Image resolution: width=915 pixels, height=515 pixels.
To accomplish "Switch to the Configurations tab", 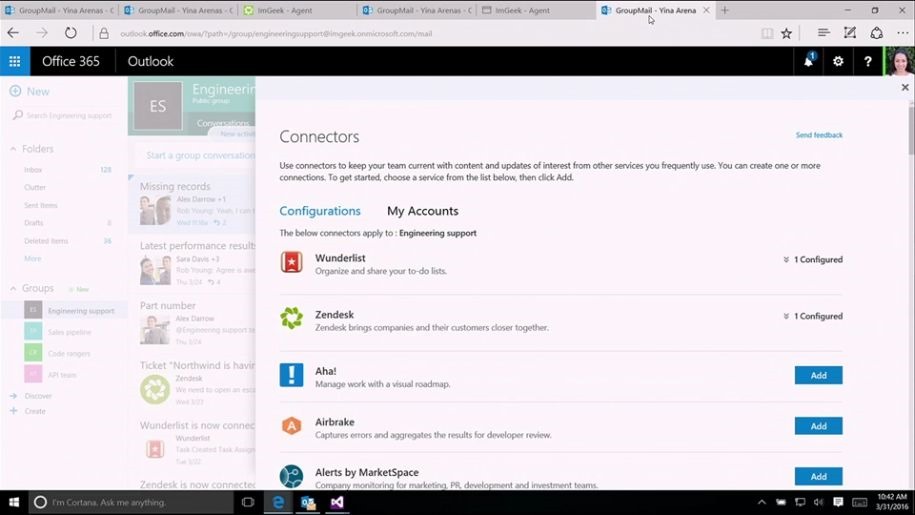I will pyautogui.click(x=320, y=211).
